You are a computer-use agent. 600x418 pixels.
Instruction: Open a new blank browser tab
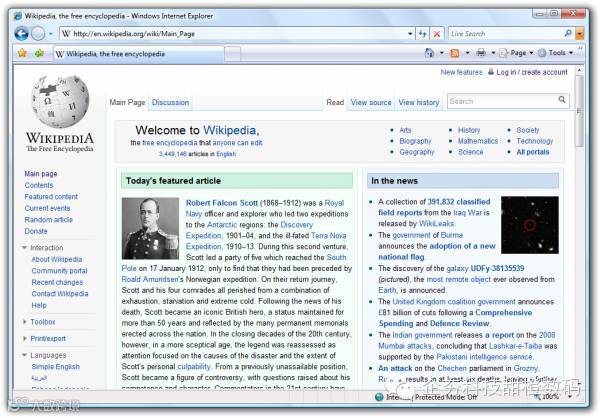(233, 54)
